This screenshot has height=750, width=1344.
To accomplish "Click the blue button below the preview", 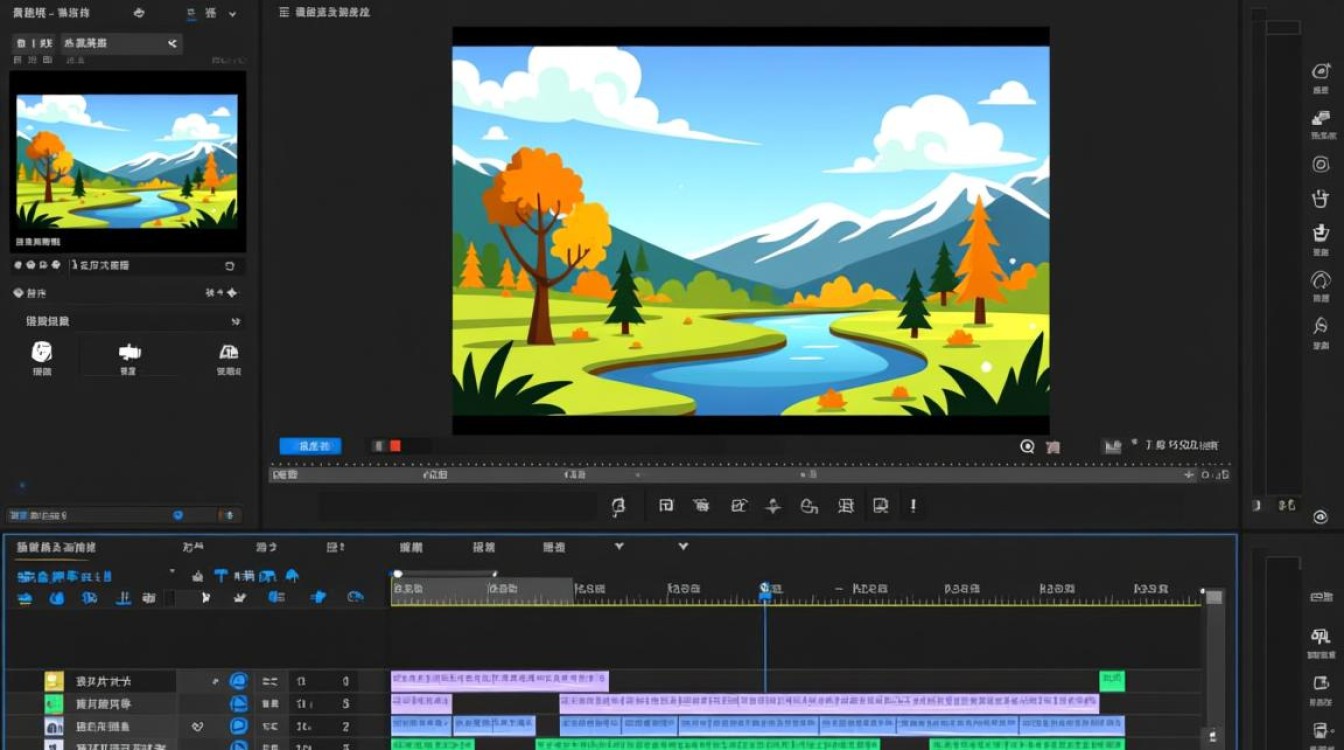I will [310, 446].
